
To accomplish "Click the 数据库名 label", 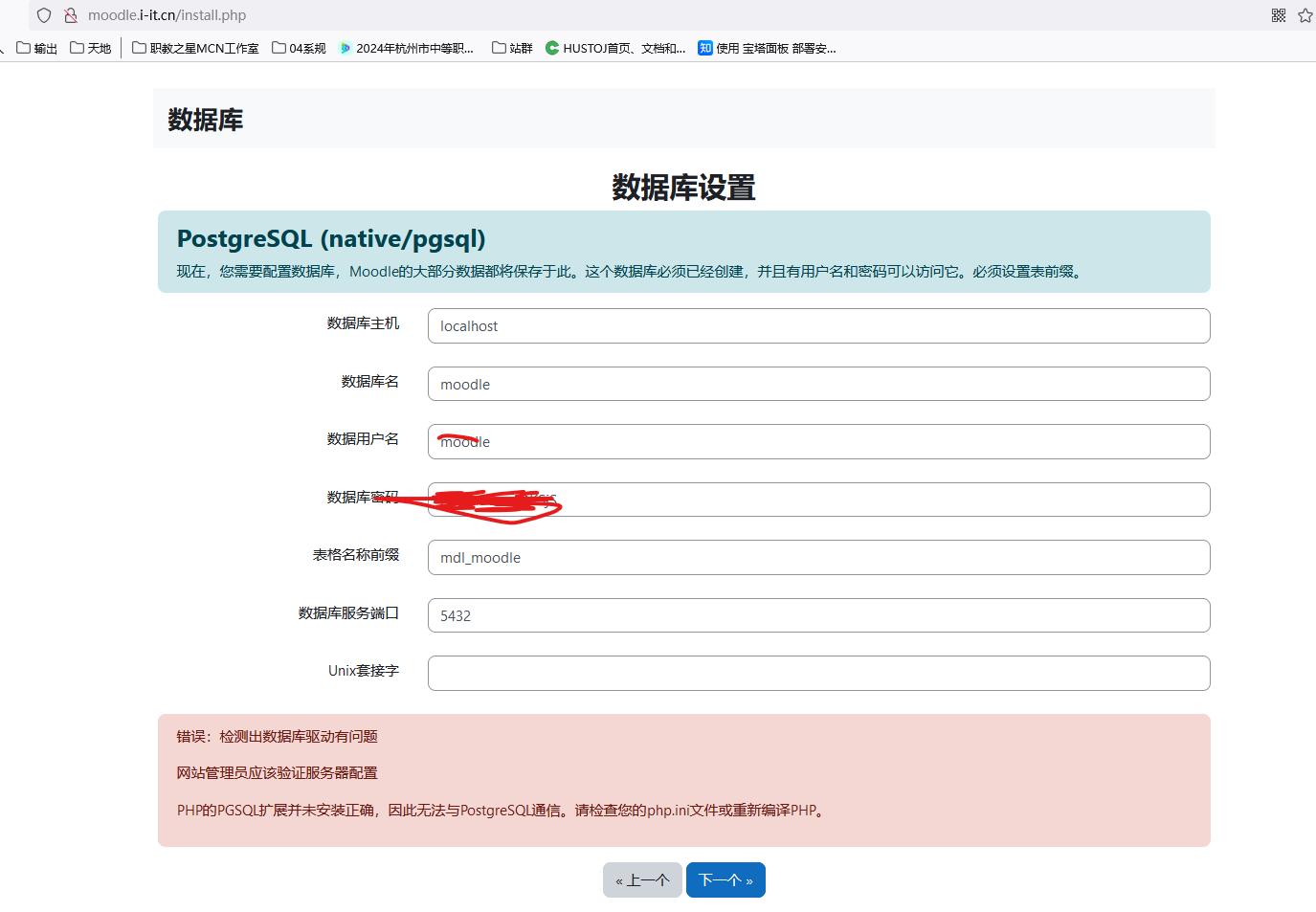I will [370, 381].
